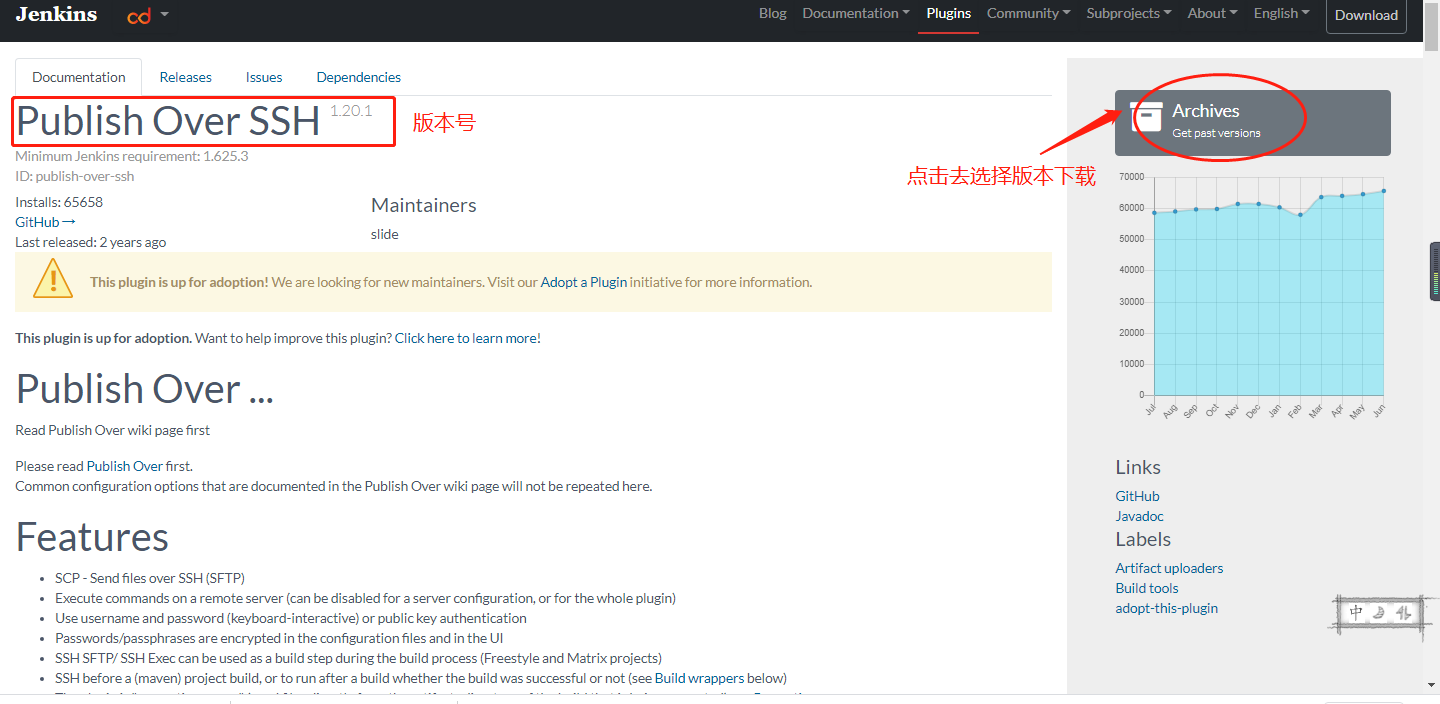Select the Artifact uploaders label

coord(1169,568)
